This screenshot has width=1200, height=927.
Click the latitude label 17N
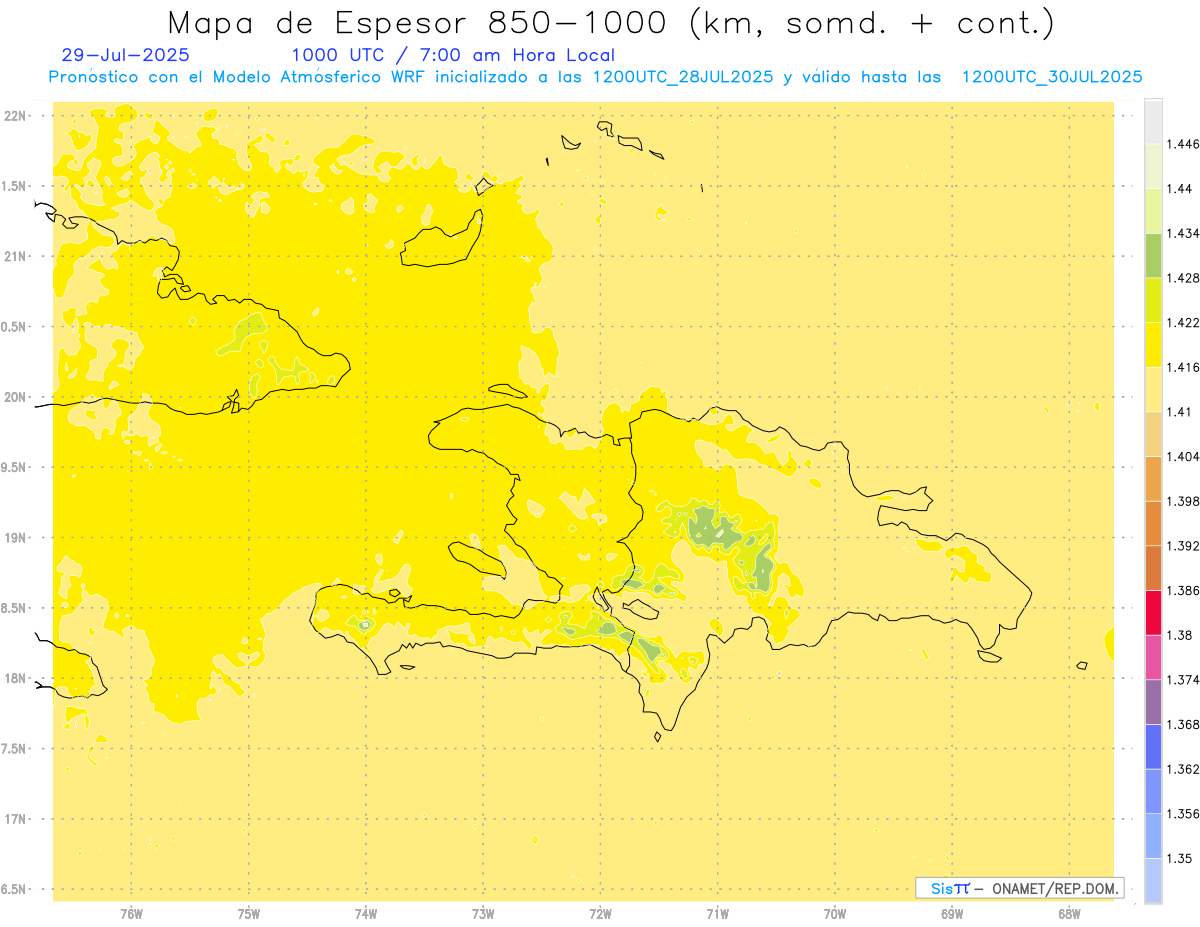click(16, 819)
